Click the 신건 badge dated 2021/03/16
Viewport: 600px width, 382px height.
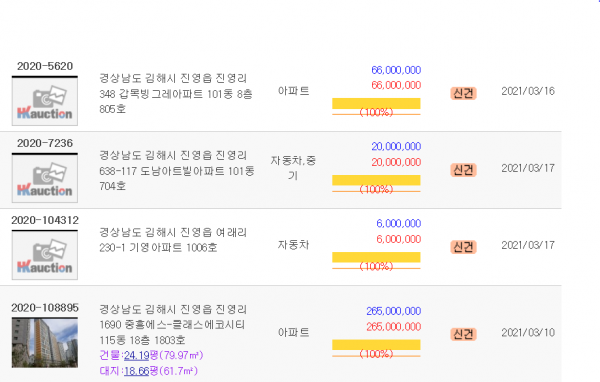pos(463,93)
